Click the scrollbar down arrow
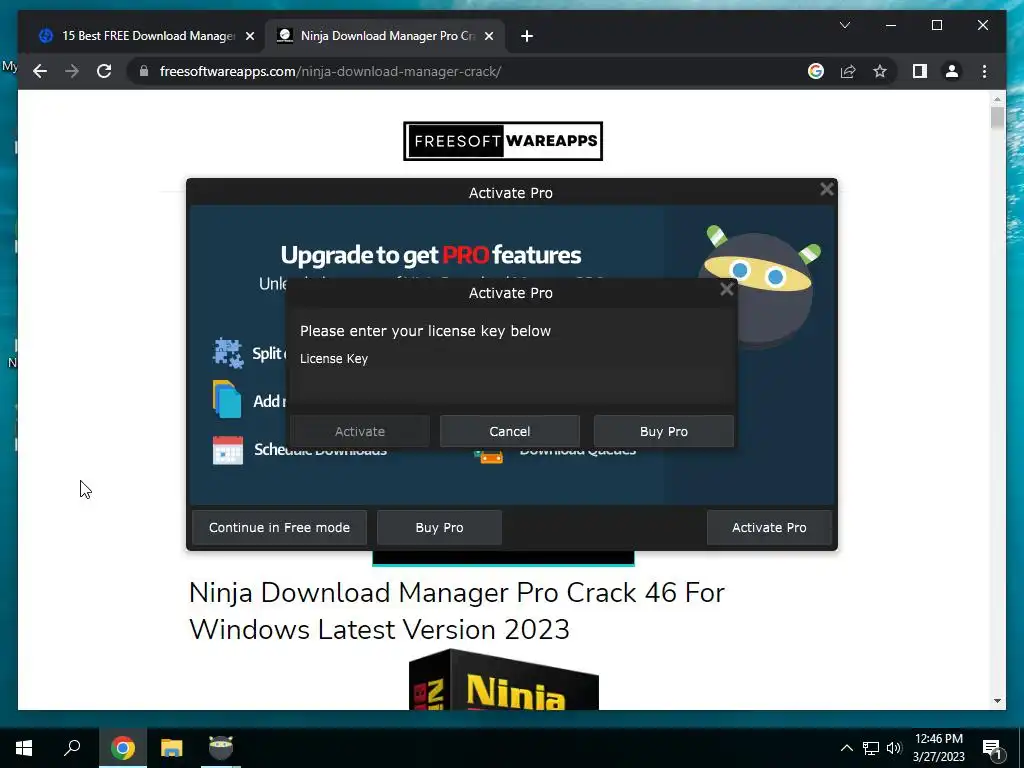Image resolution: width=1024 pixels, height=768 pixels. (997, 701)
